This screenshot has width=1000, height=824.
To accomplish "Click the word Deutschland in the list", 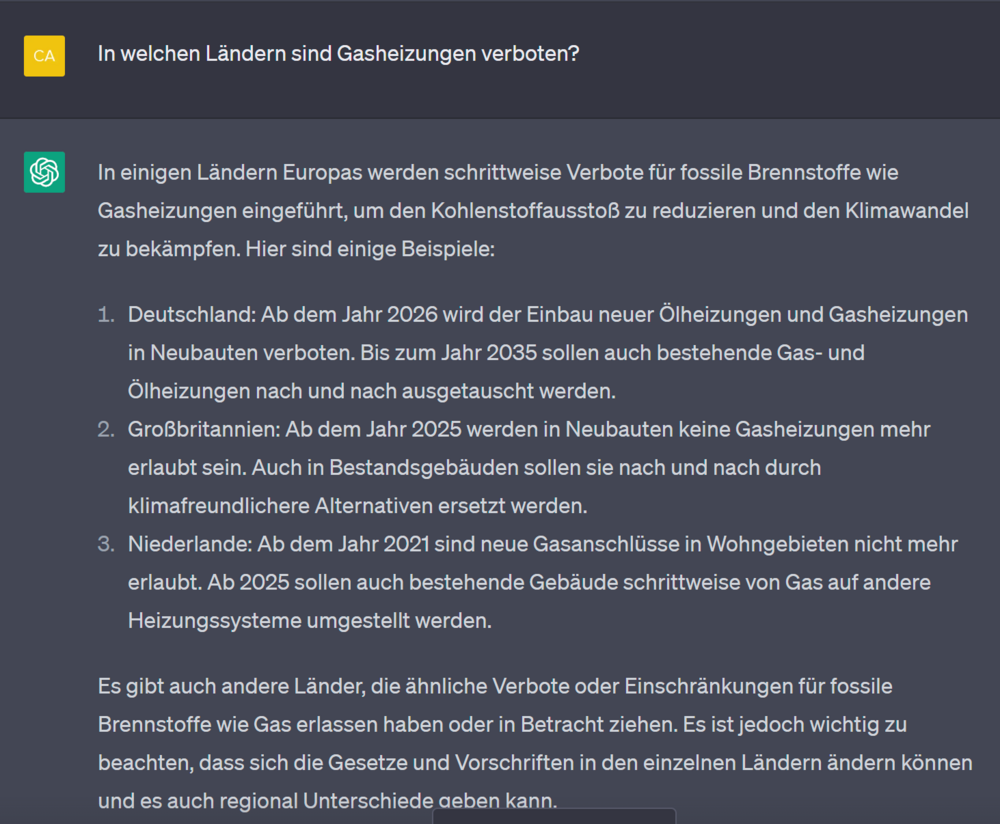I will (191, 315).
